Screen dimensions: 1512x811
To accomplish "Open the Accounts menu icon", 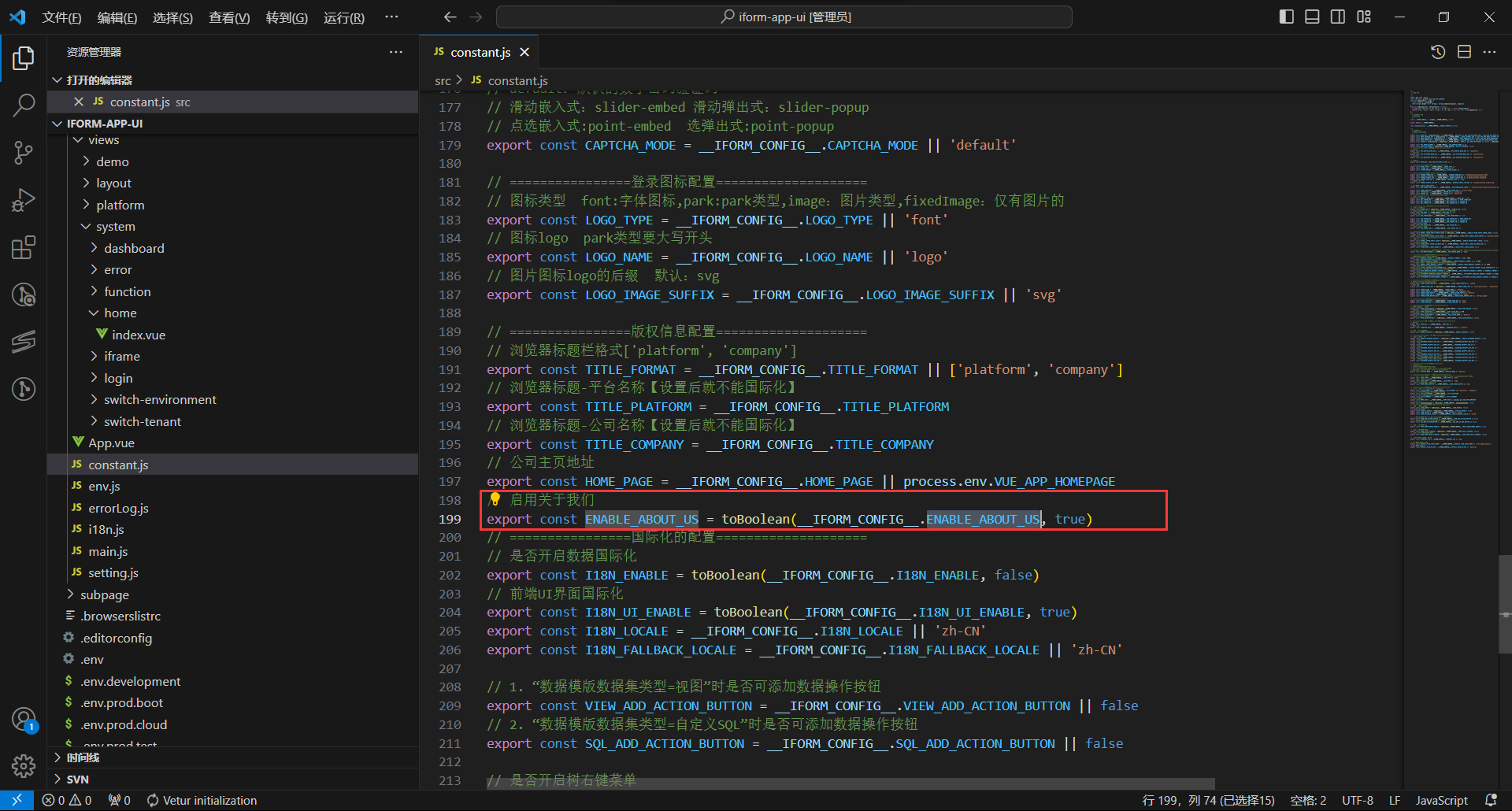I will click(x=24, y=719).
